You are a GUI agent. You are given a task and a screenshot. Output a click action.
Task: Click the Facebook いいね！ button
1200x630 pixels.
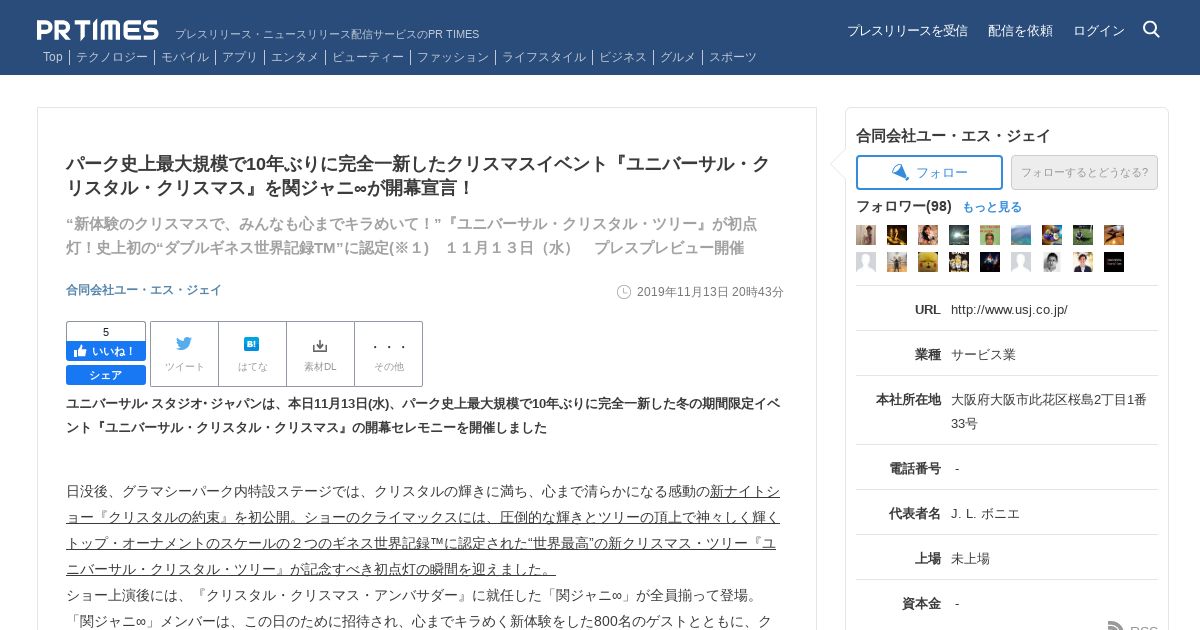(106, 351)
